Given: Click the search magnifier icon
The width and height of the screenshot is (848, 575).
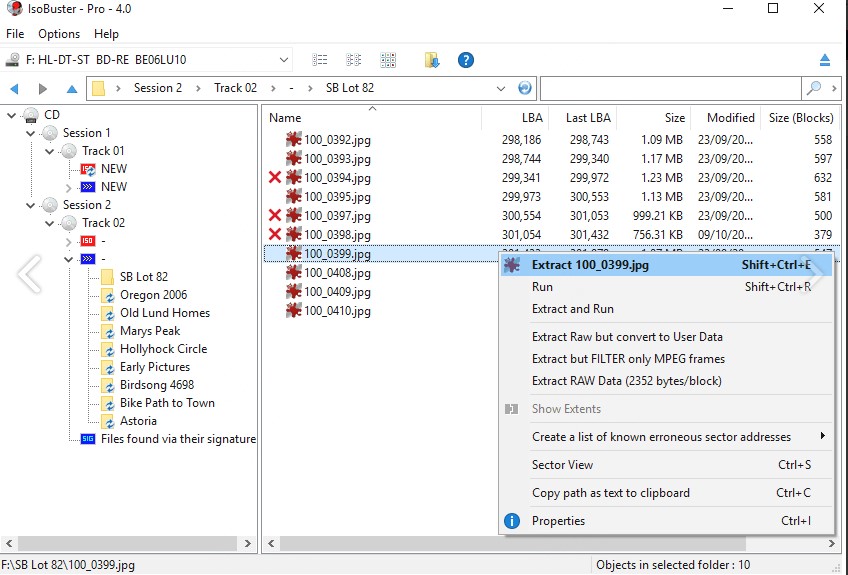Looking at the screenshot, I should [815, 88].
